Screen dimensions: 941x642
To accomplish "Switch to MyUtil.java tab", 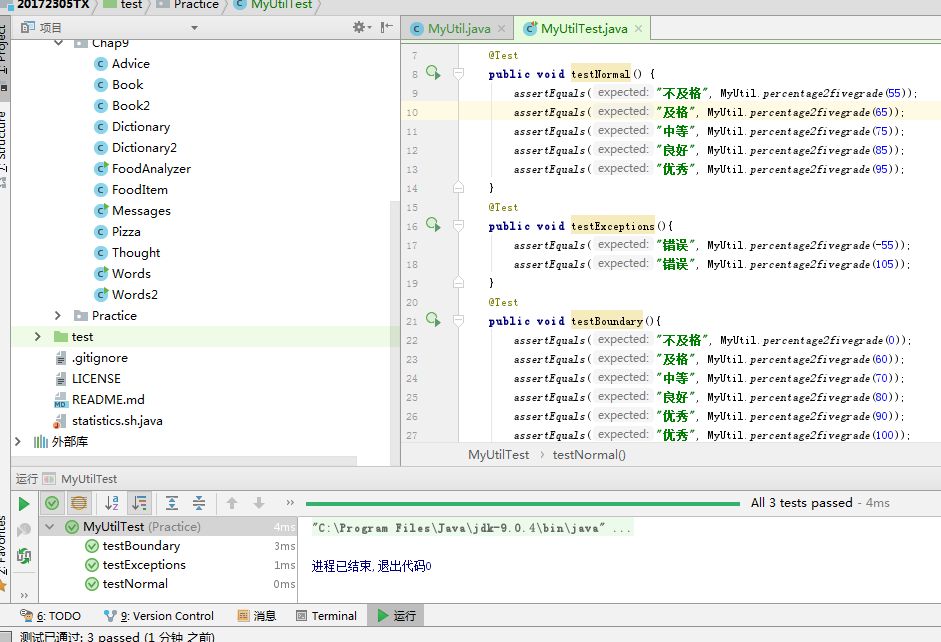I will [x=459, y=28].
